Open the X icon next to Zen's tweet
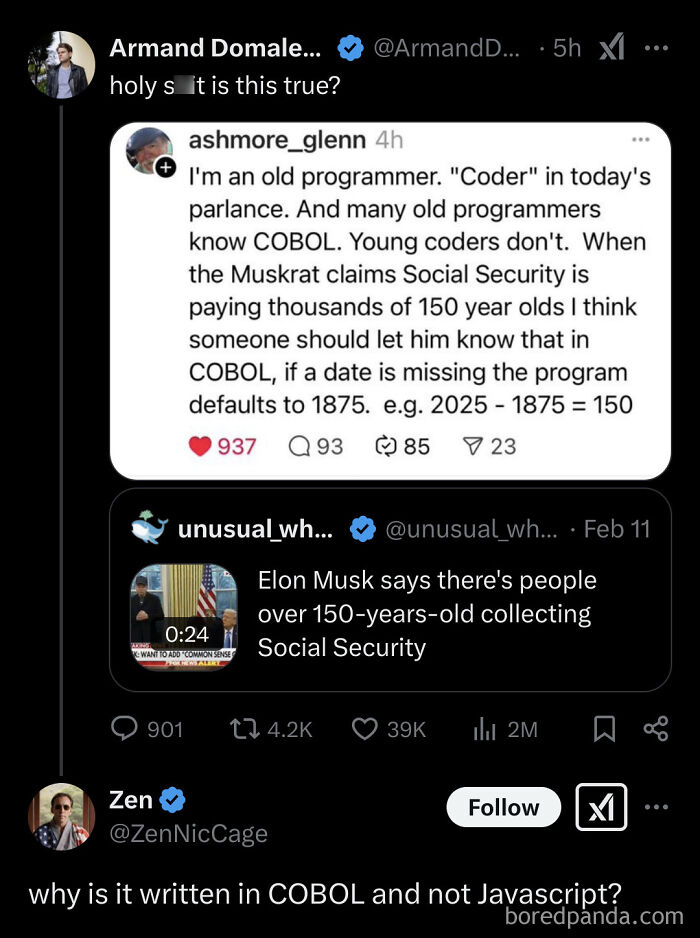This screenshot has height=938, width=700. tap(601, 807)
